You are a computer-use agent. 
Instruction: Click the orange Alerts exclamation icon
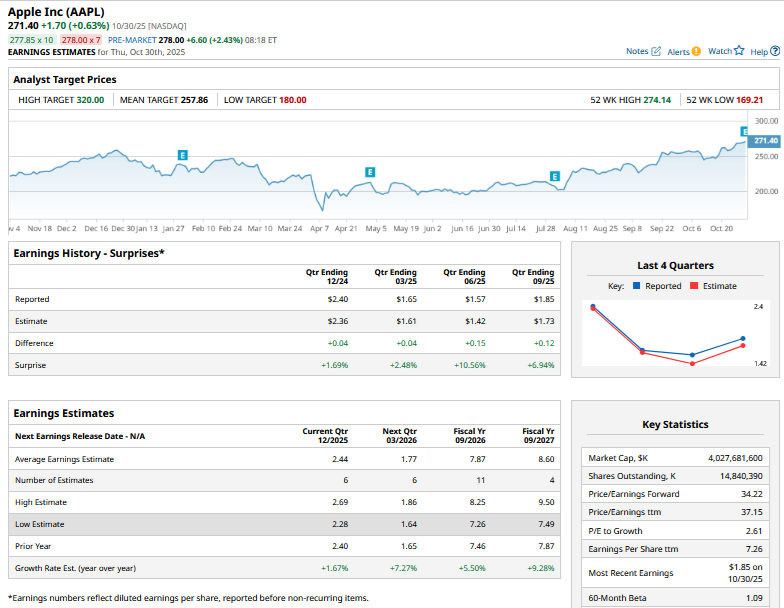696,51
